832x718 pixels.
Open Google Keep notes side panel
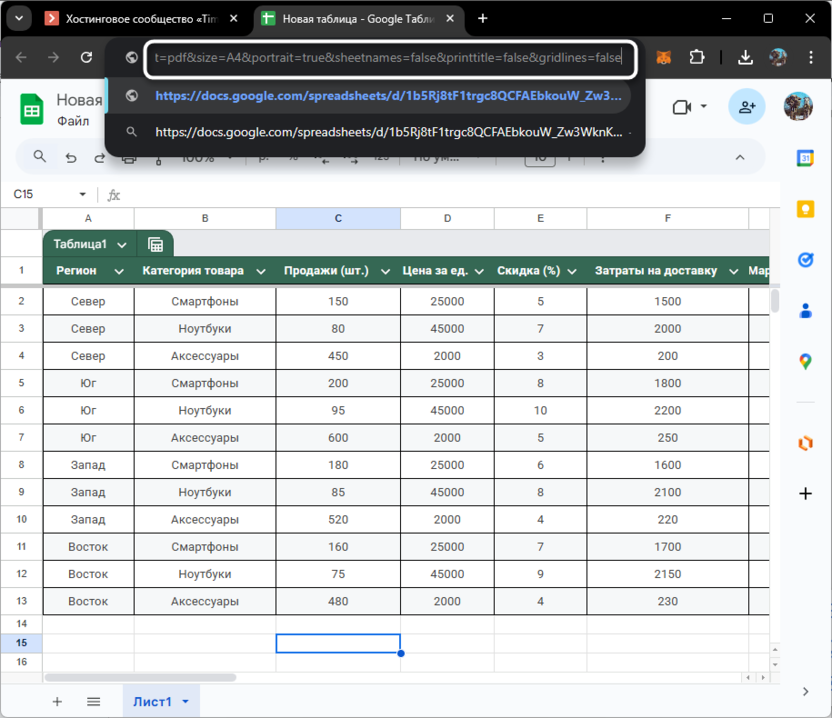805,208
